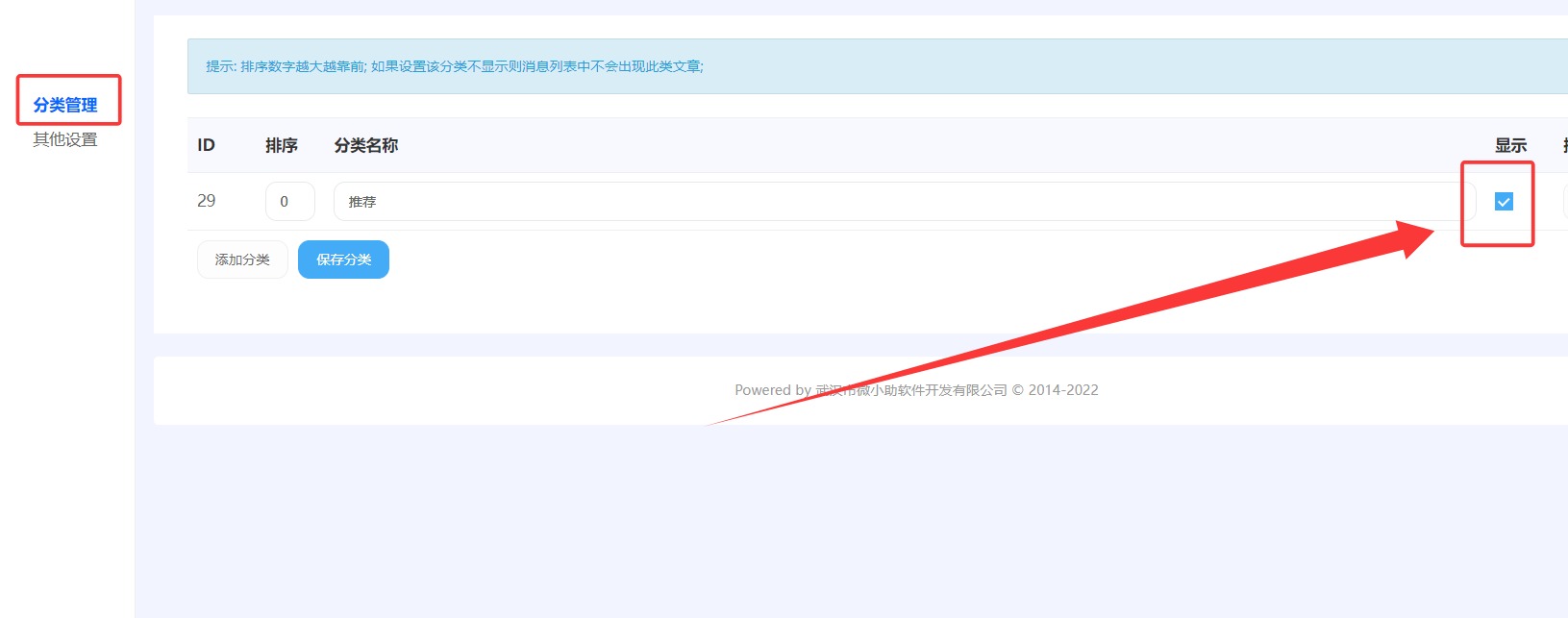The height and width of the screenshot is (618, 1568).
Task: Click the blue 提示 tip banner text
Action: (x=454, y=66)
